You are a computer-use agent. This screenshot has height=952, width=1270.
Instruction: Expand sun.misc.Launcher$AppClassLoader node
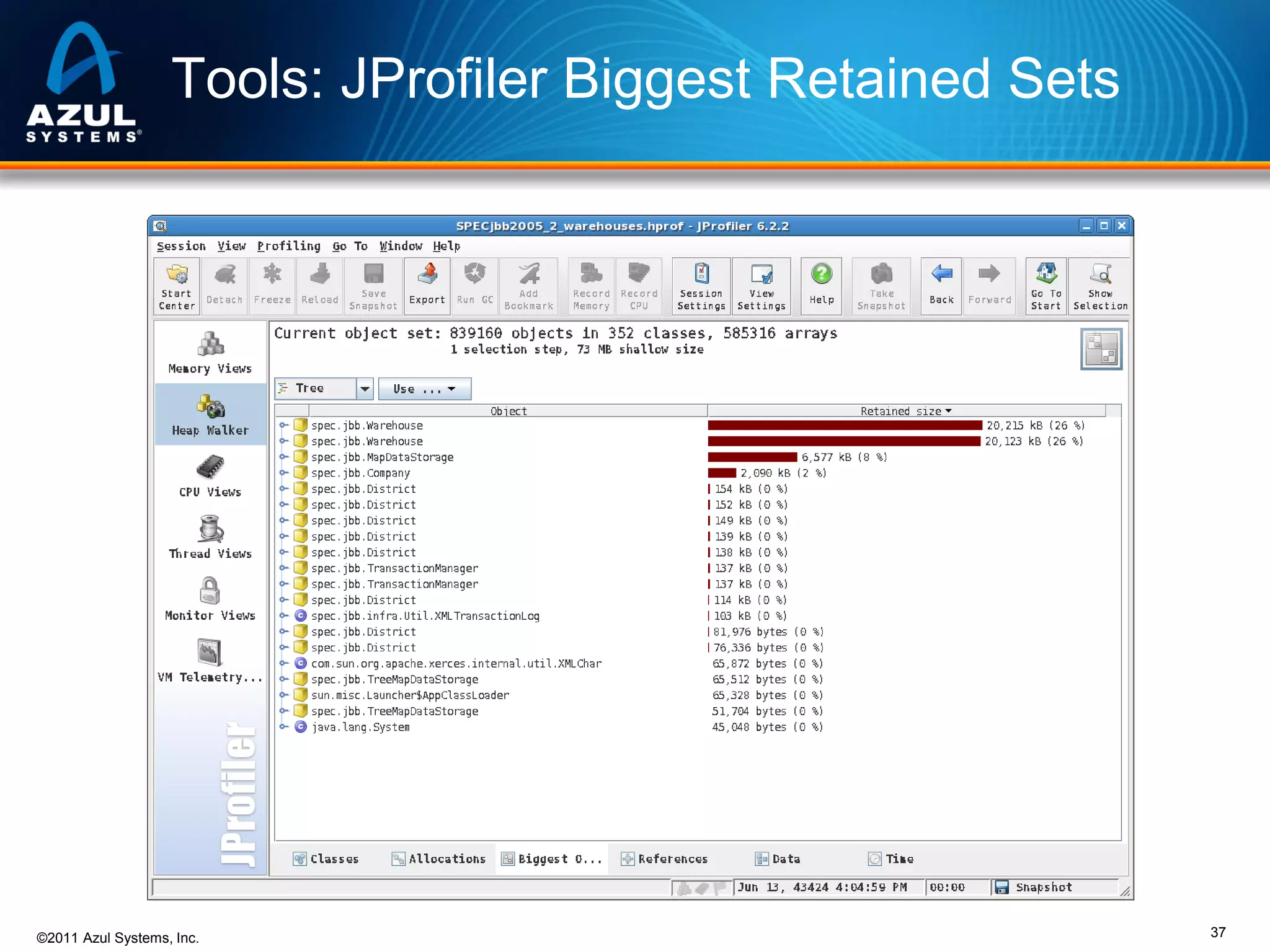283,695
